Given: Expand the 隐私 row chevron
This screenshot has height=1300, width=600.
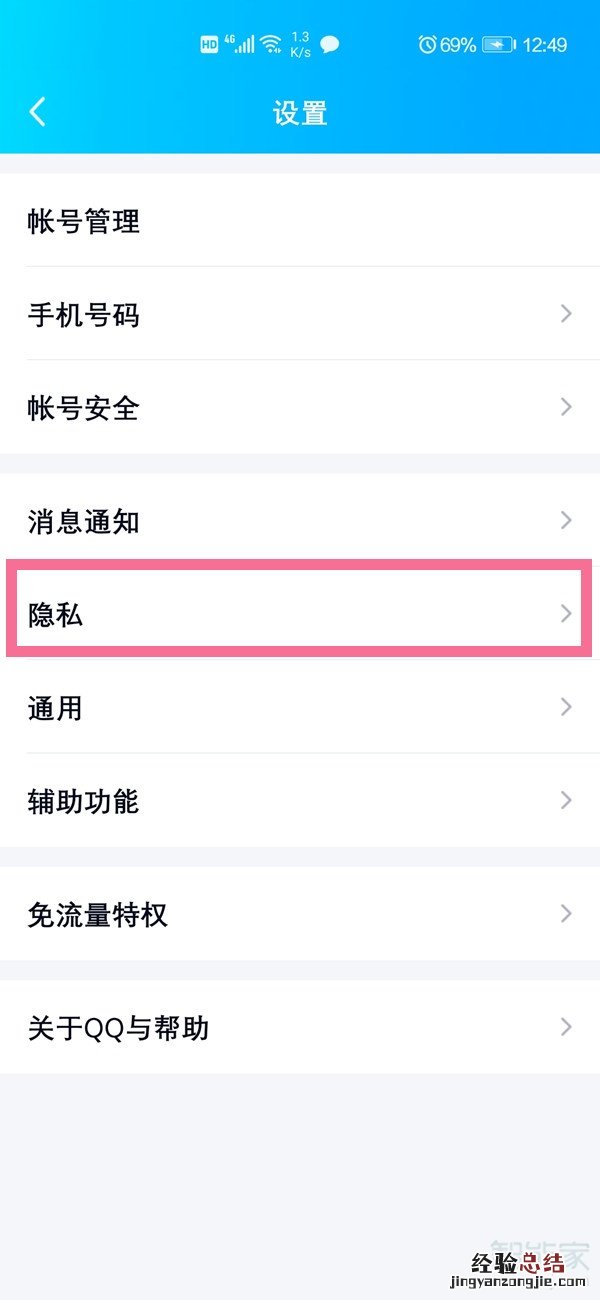Looking at the screenshot, I should [x=566, y=613].
